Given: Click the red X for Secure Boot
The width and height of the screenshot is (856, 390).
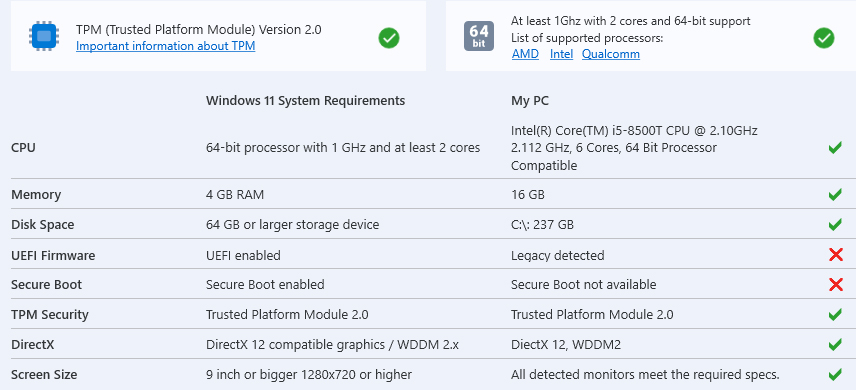Looking at the screenshot, I should tap(835, 284).
